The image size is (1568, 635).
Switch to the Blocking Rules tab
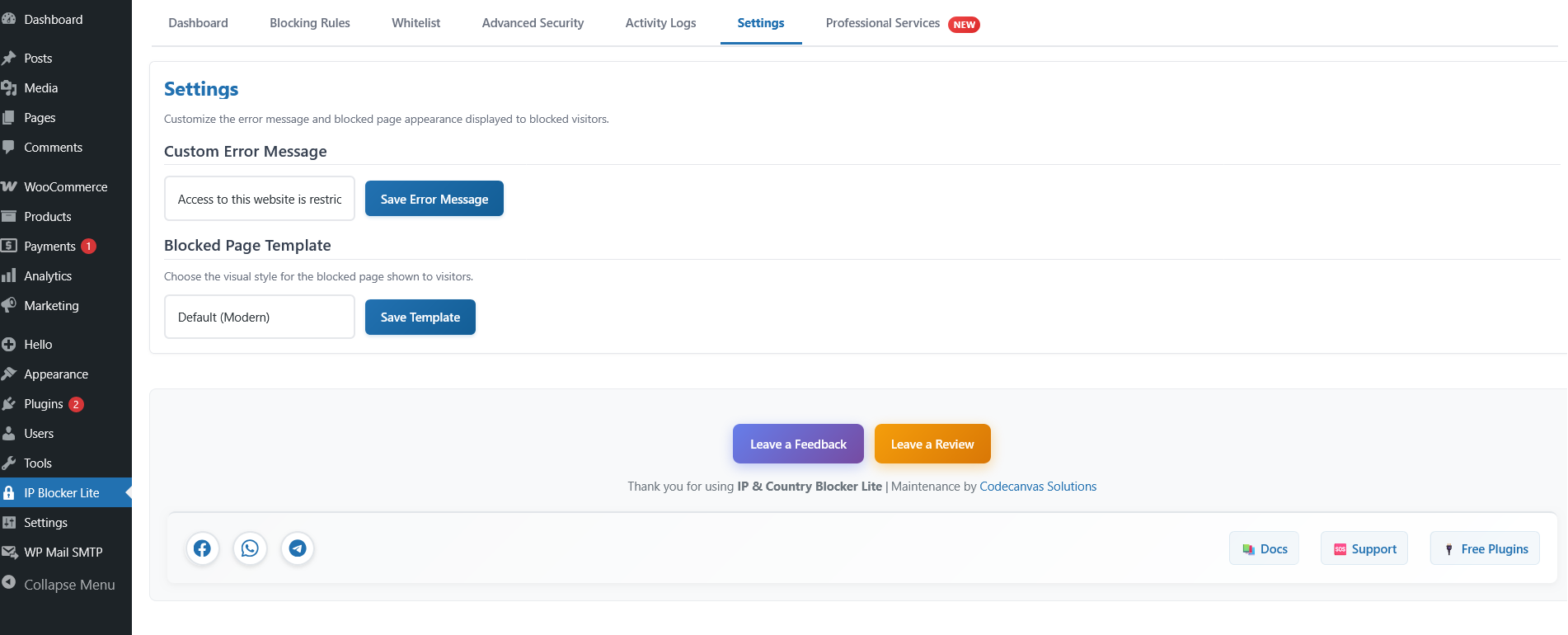tap(310, 23)
